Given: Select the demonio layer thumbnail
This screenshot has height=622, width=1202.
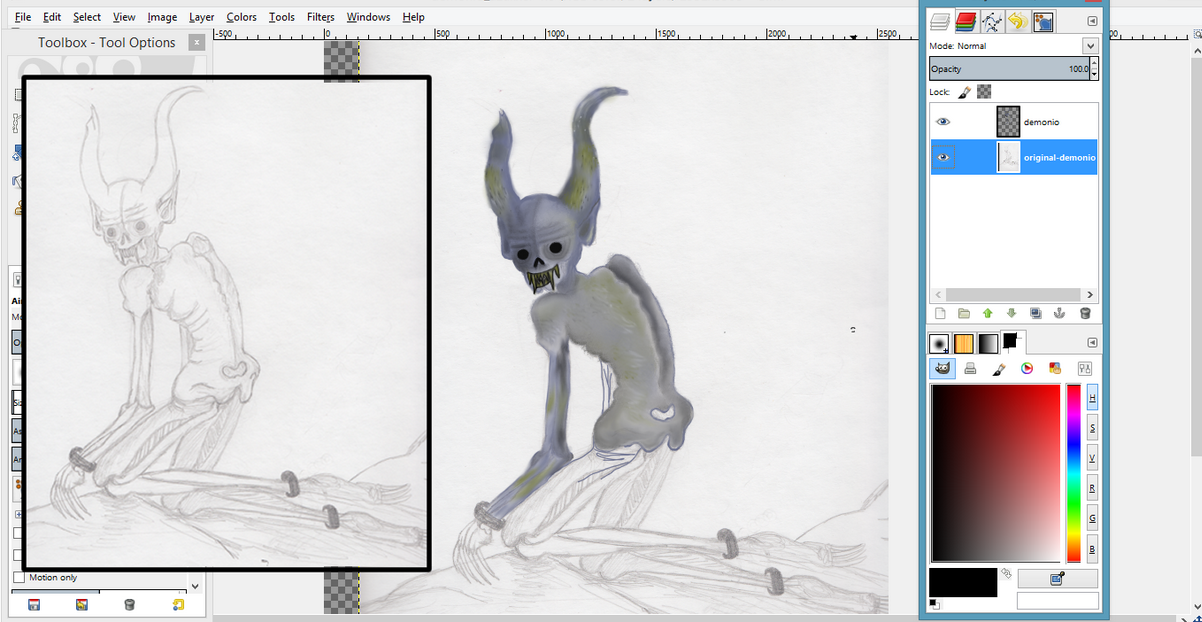Looking at the screenshot, I should (x=1008, y=122).
